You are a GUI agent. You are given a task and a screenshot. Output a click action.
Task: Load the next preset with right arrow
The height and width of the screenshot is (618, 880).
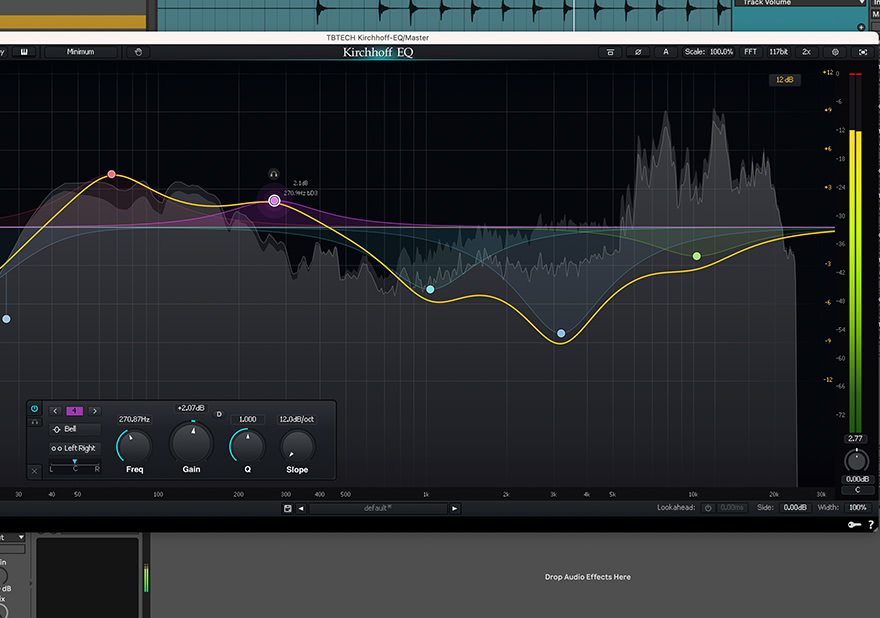(454, 508)
